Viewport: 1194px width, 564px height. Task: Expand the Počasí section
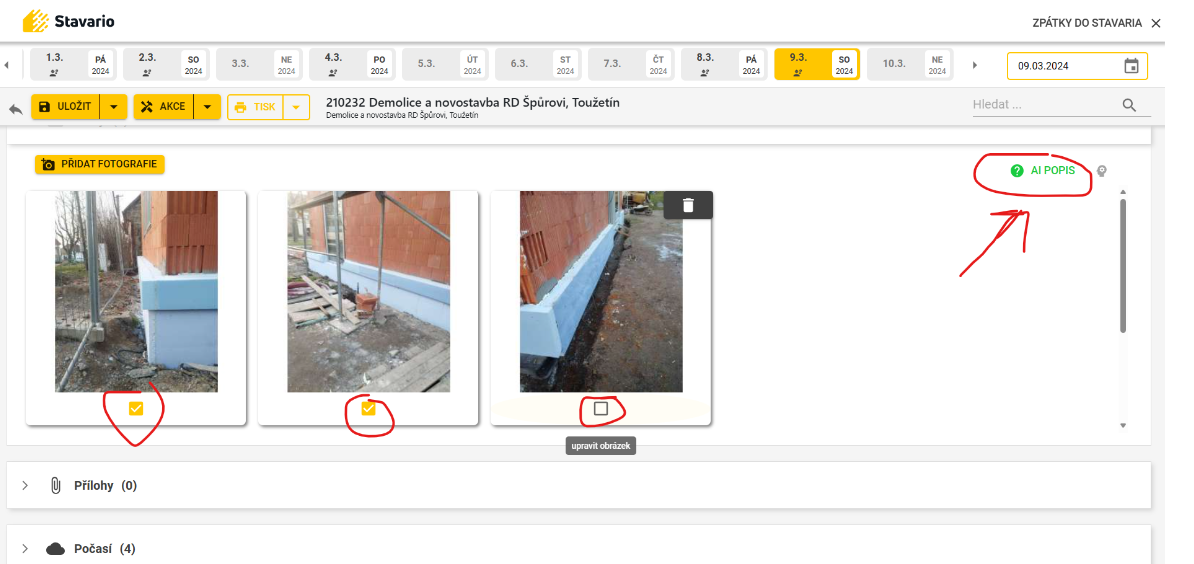click(x=25, y=548)
